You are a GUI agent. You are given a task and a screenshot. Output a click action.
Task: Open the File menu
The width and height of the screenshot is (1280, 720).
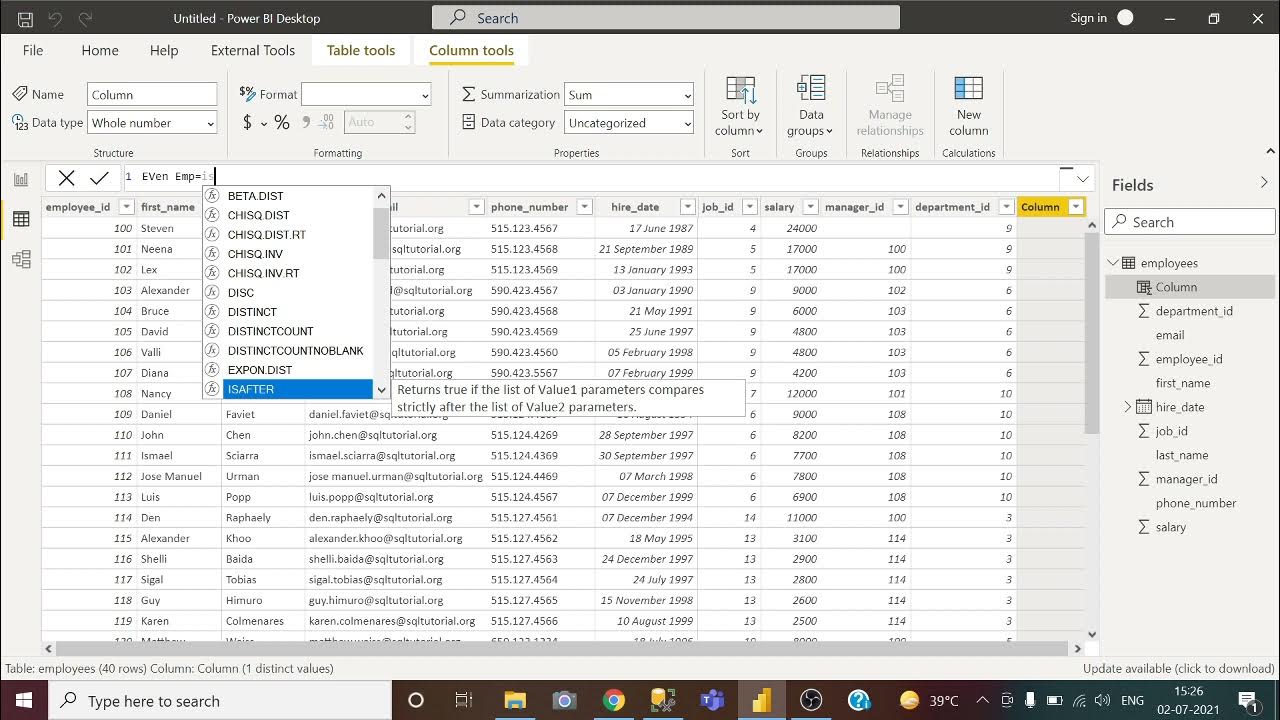[33, 50]
